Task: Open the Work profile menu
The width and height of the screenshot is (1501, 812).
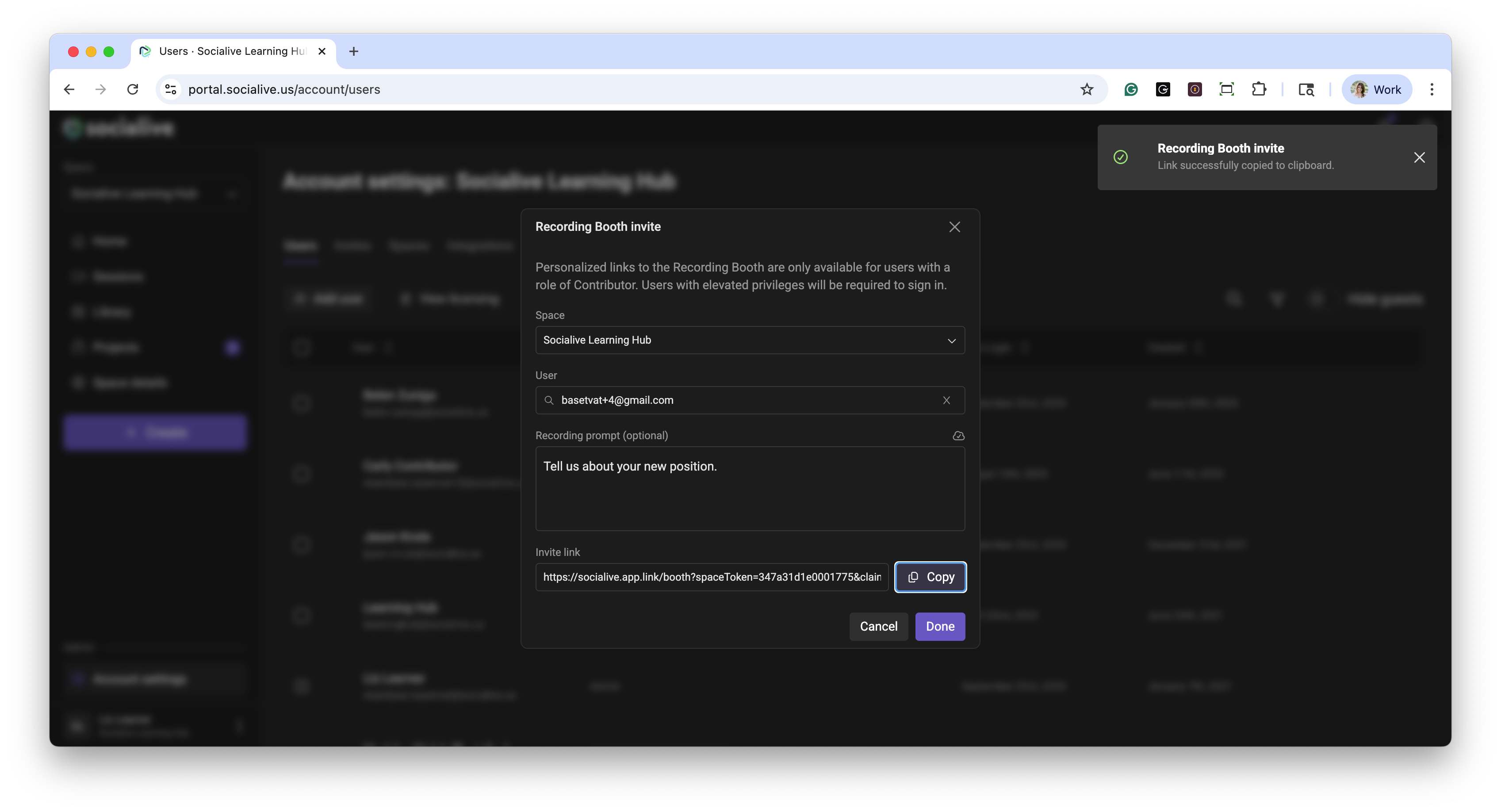Action: coord(1376,89)
